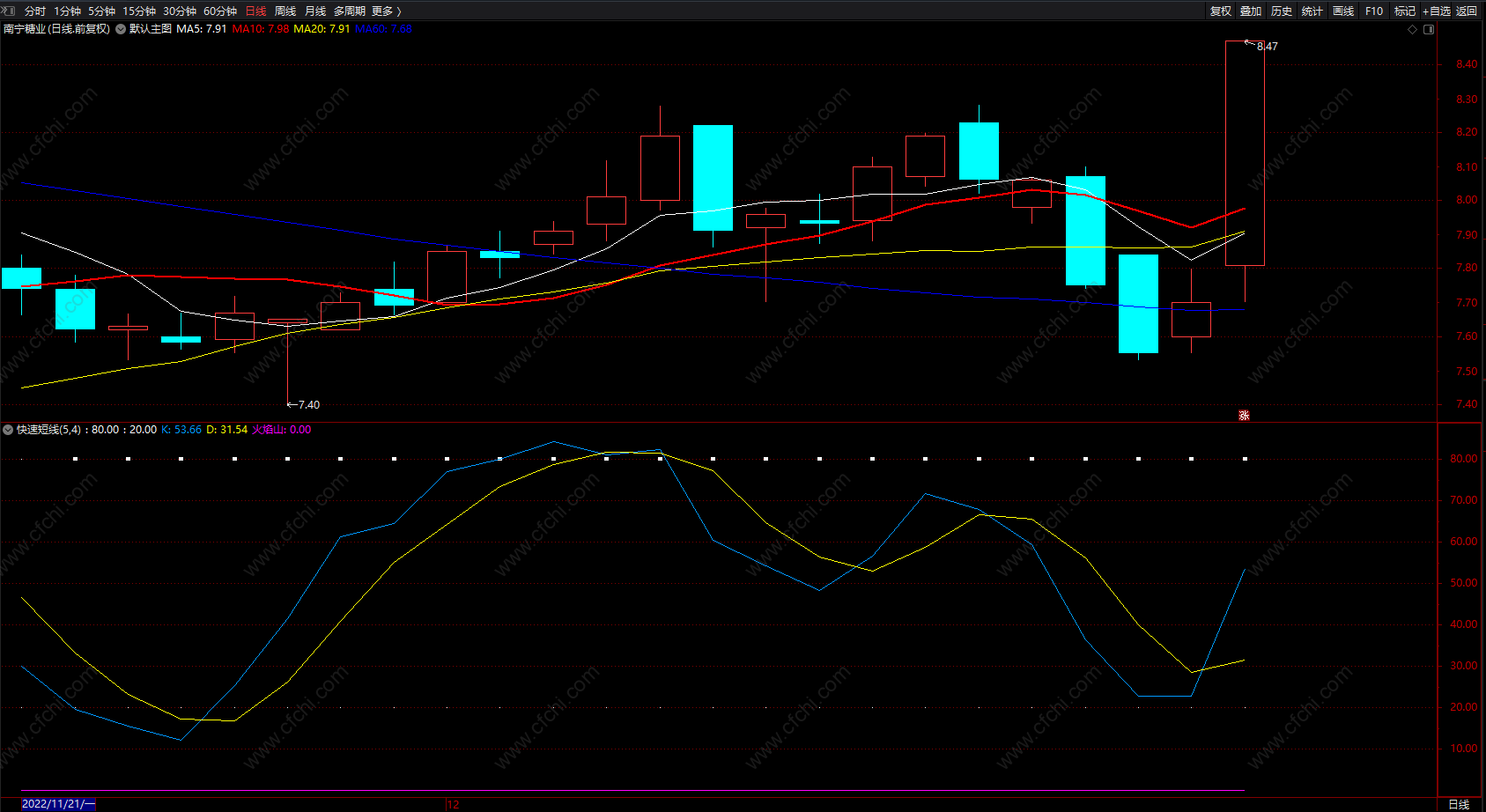Click the collapse icon at top-left corner
The height and width of the screenshot is (812, 1486).
(8, 11)
